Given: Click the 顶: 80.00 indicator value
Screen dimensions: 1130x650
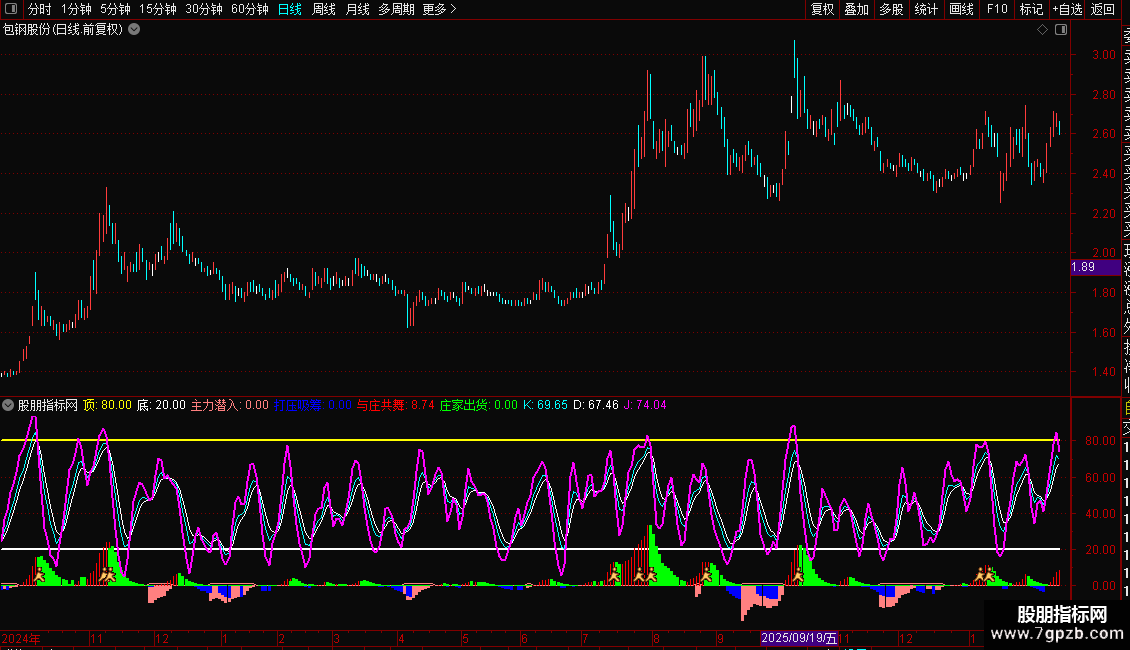Looking at the screenshot, I should click(107, 405).
